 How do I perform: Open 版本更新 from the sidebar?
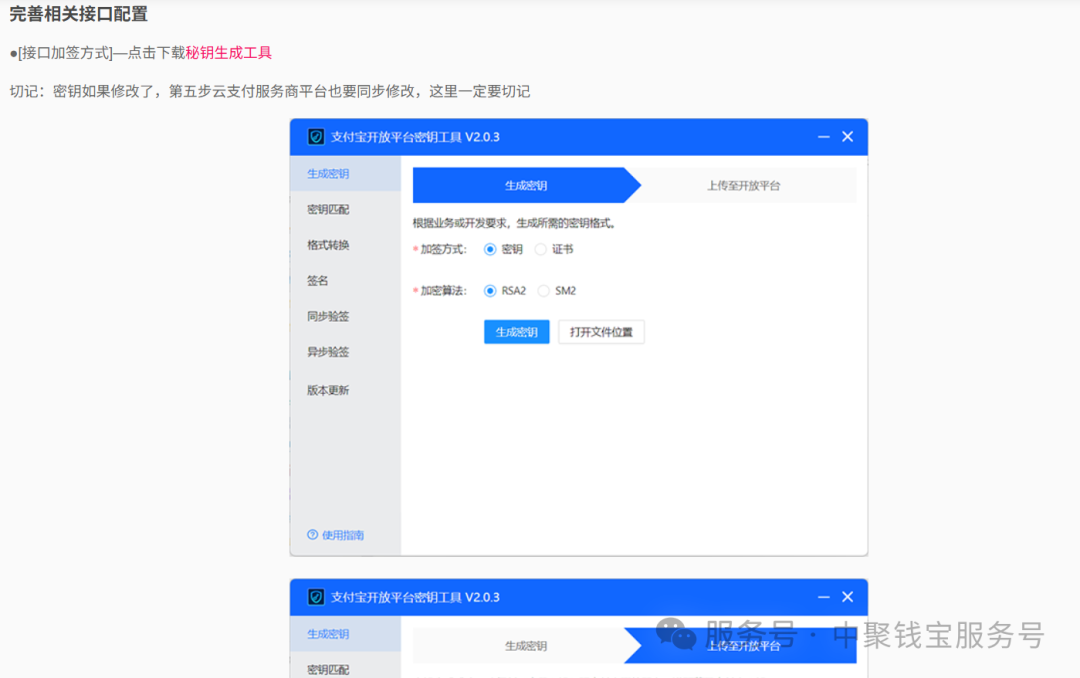(x=329, y=389)
